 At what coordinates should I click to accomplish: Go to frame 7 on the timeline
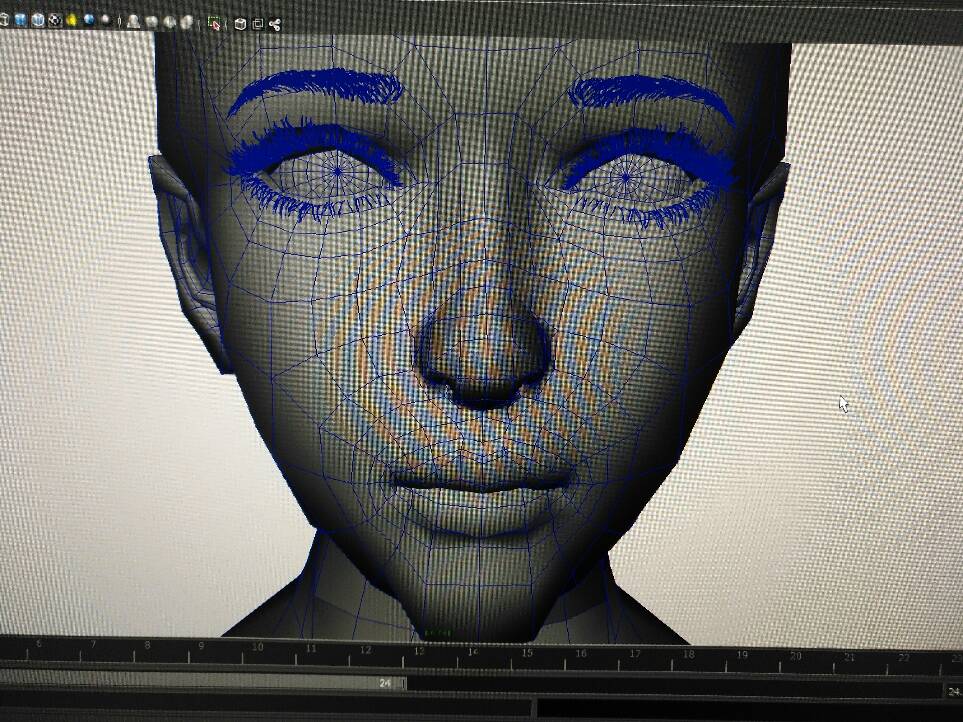(x=93, y=644)
